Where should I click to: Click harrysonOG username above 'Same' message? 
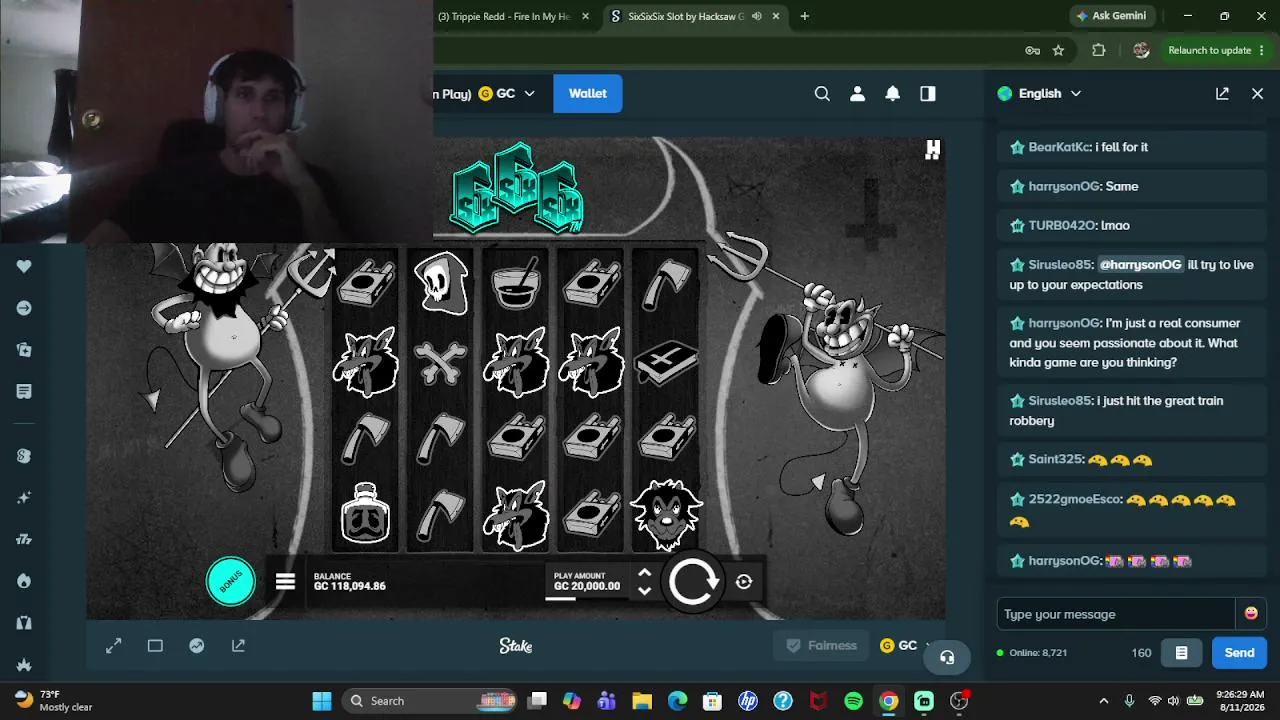coord(1064,186)
